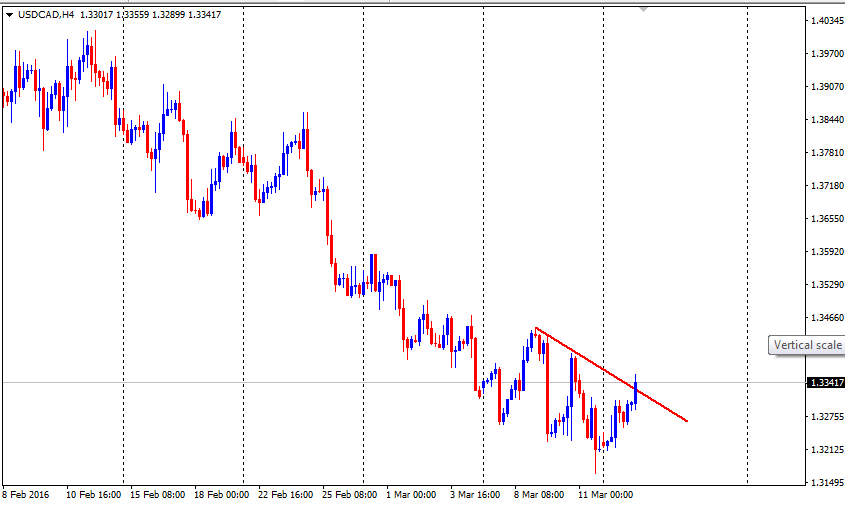Click the 25 Feb 08:00 time label
The image size is (845, 505).
click(x=349, y=495)
